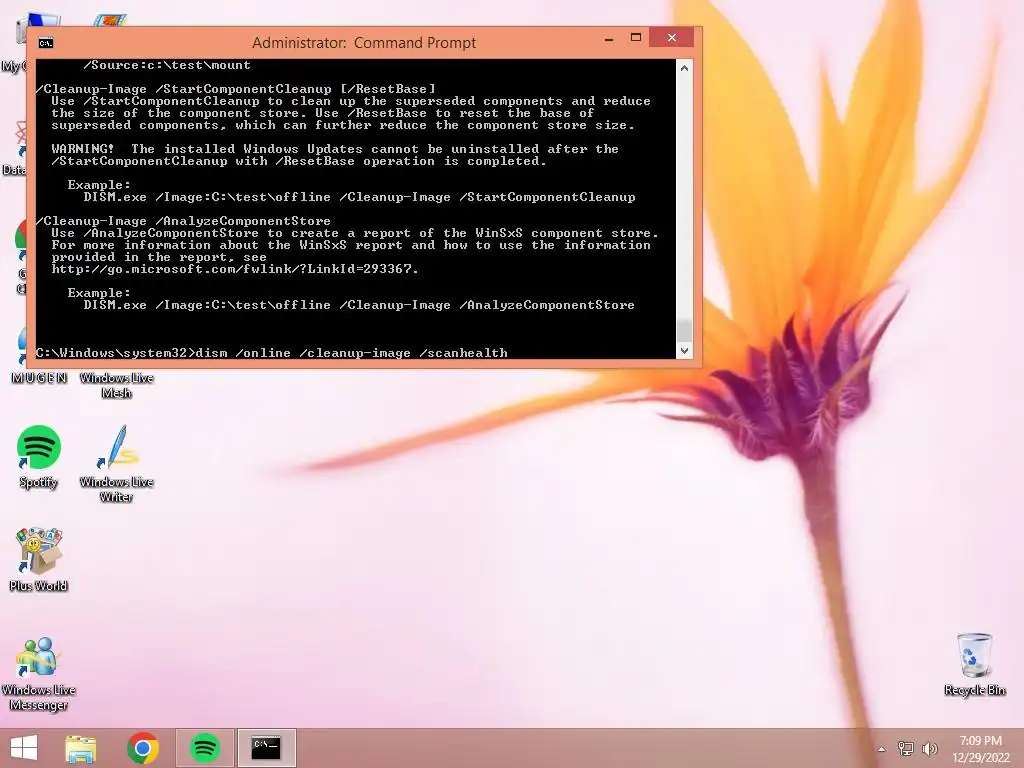Viewport: 1024px width, 768px height.
Task: Open the Windows Live Messenger desktop shortcut
Action: tap(38, 673)
